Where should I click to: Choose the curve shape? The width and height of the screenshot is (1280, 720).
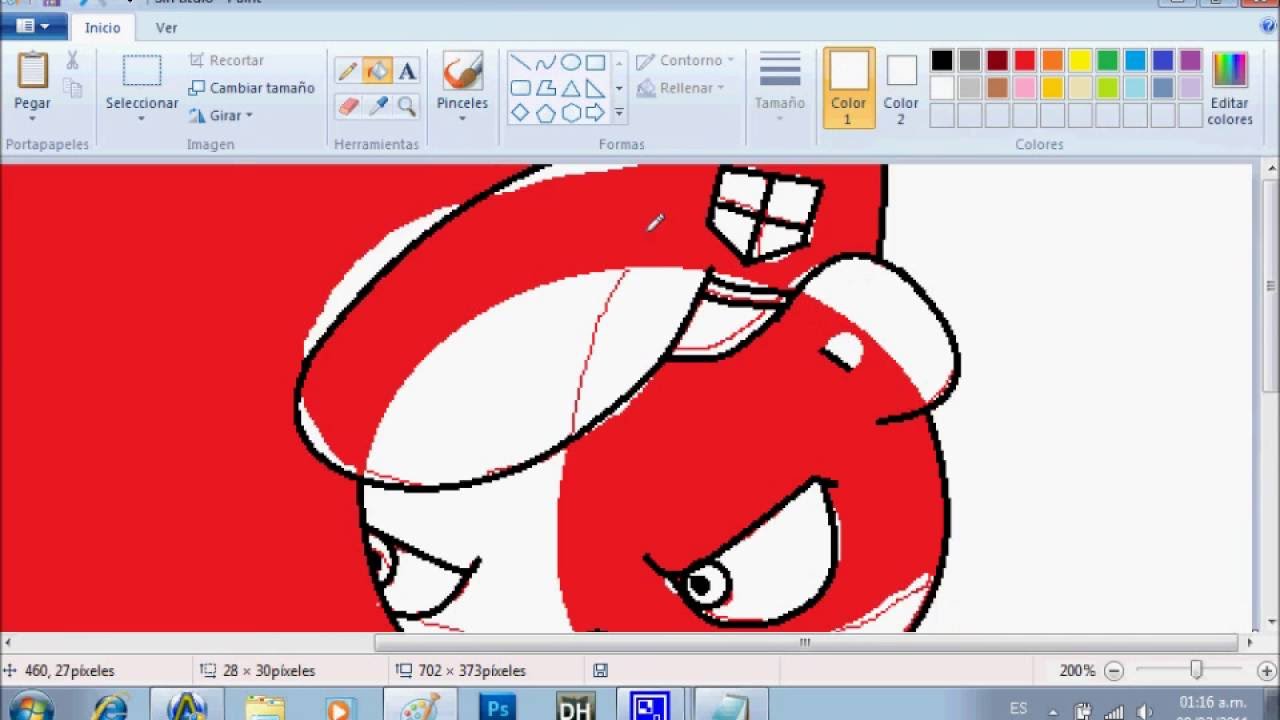[x=545, y=63]
